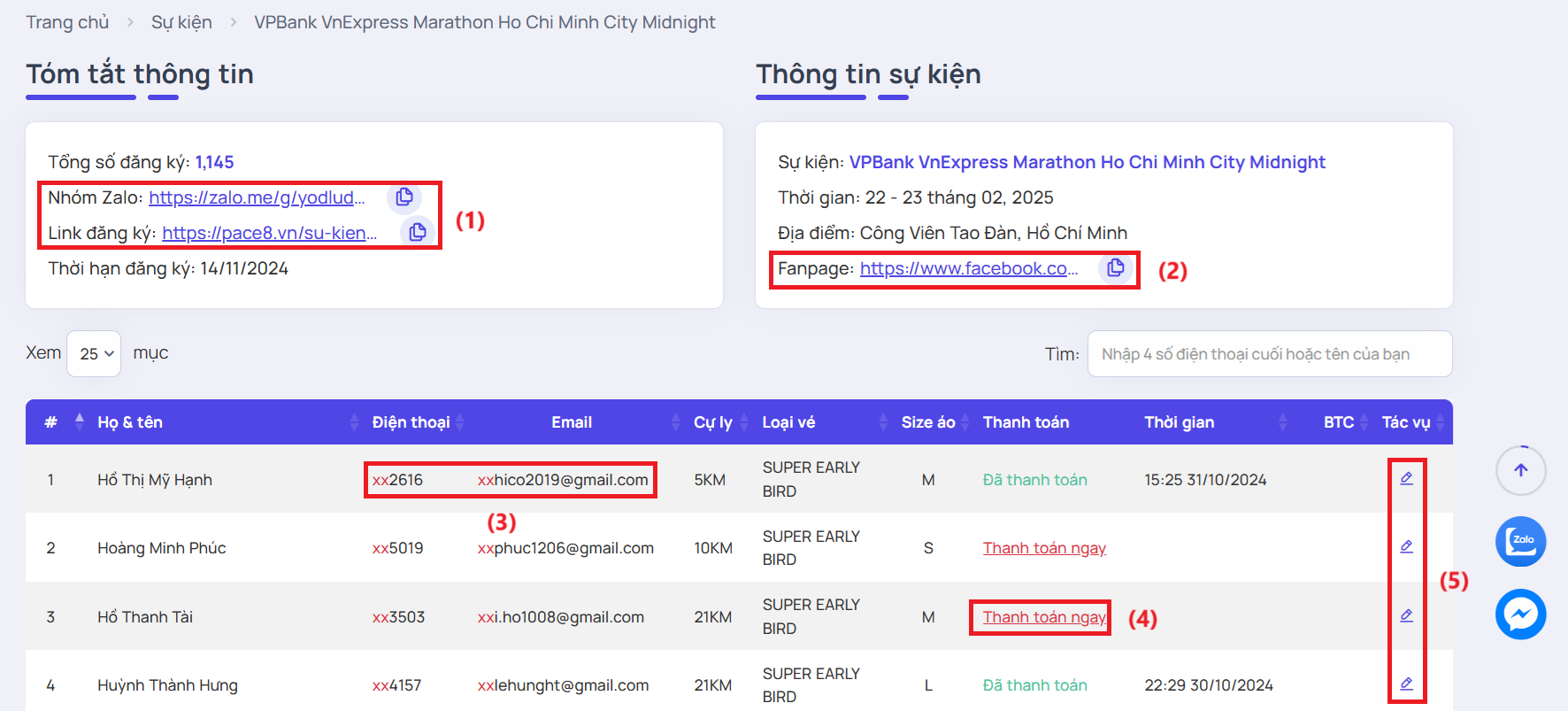
Task: Sort table by Cự ly
Action: (719, 422)
